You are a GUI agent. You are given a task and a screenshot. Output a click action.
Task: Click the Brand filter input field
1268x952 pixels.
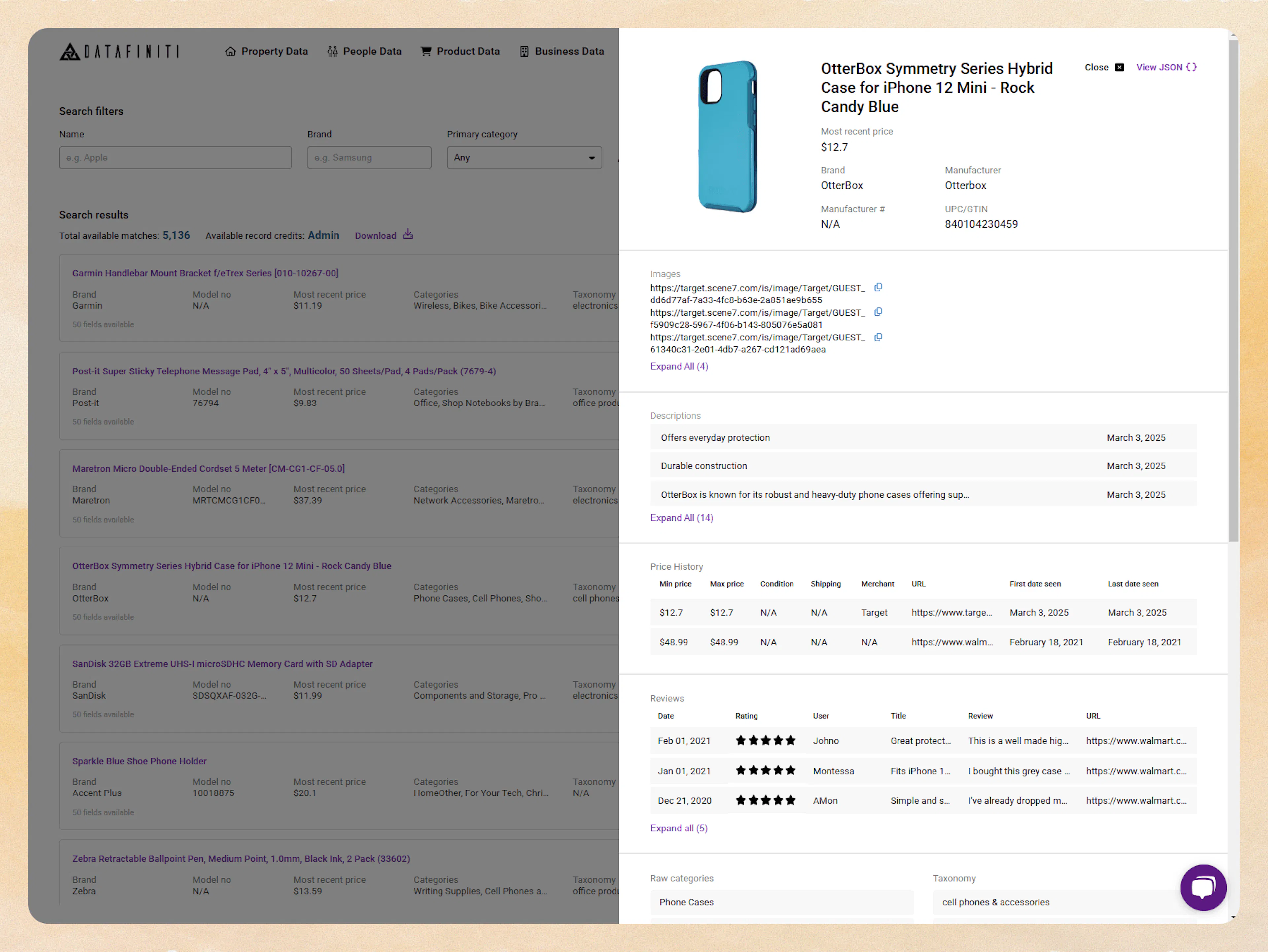pos(369,158)
